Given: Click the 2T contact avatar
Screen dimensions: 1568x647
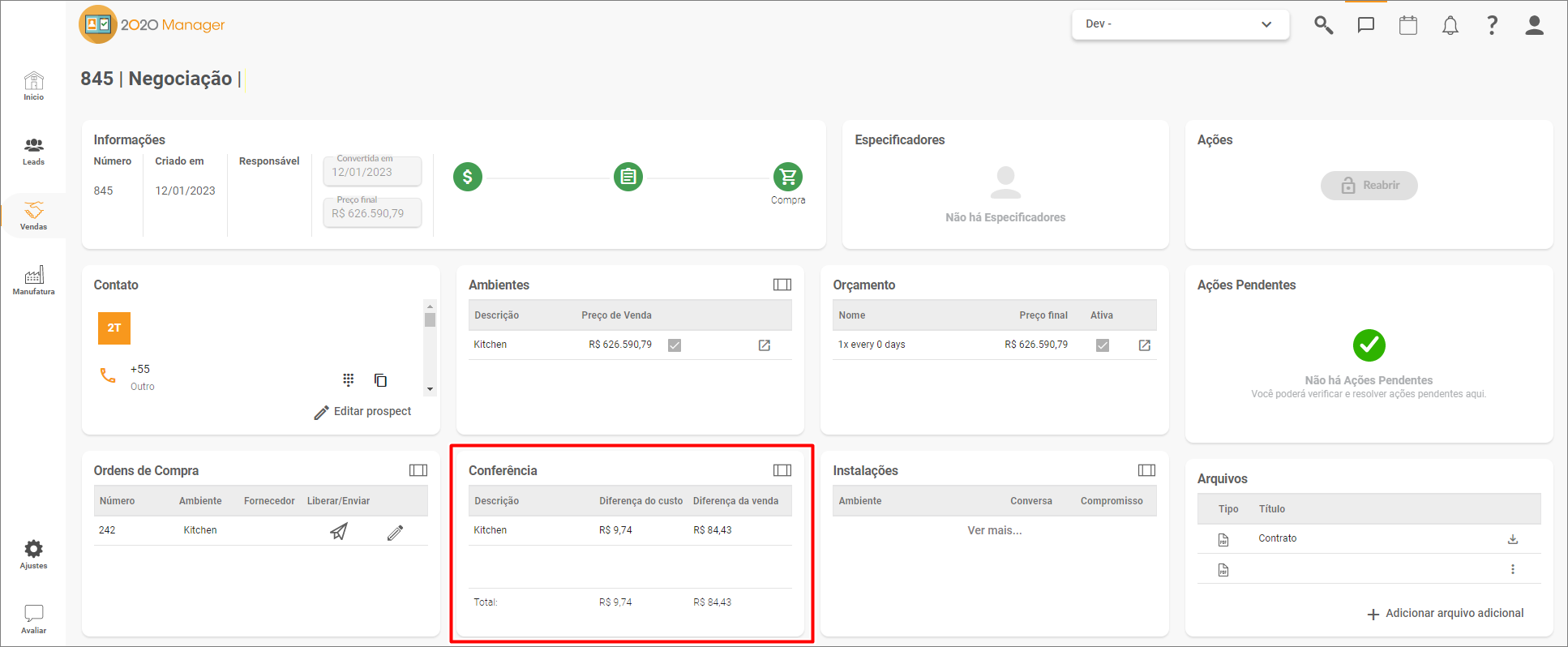Looking at the screenshot, I should [114, 328].
